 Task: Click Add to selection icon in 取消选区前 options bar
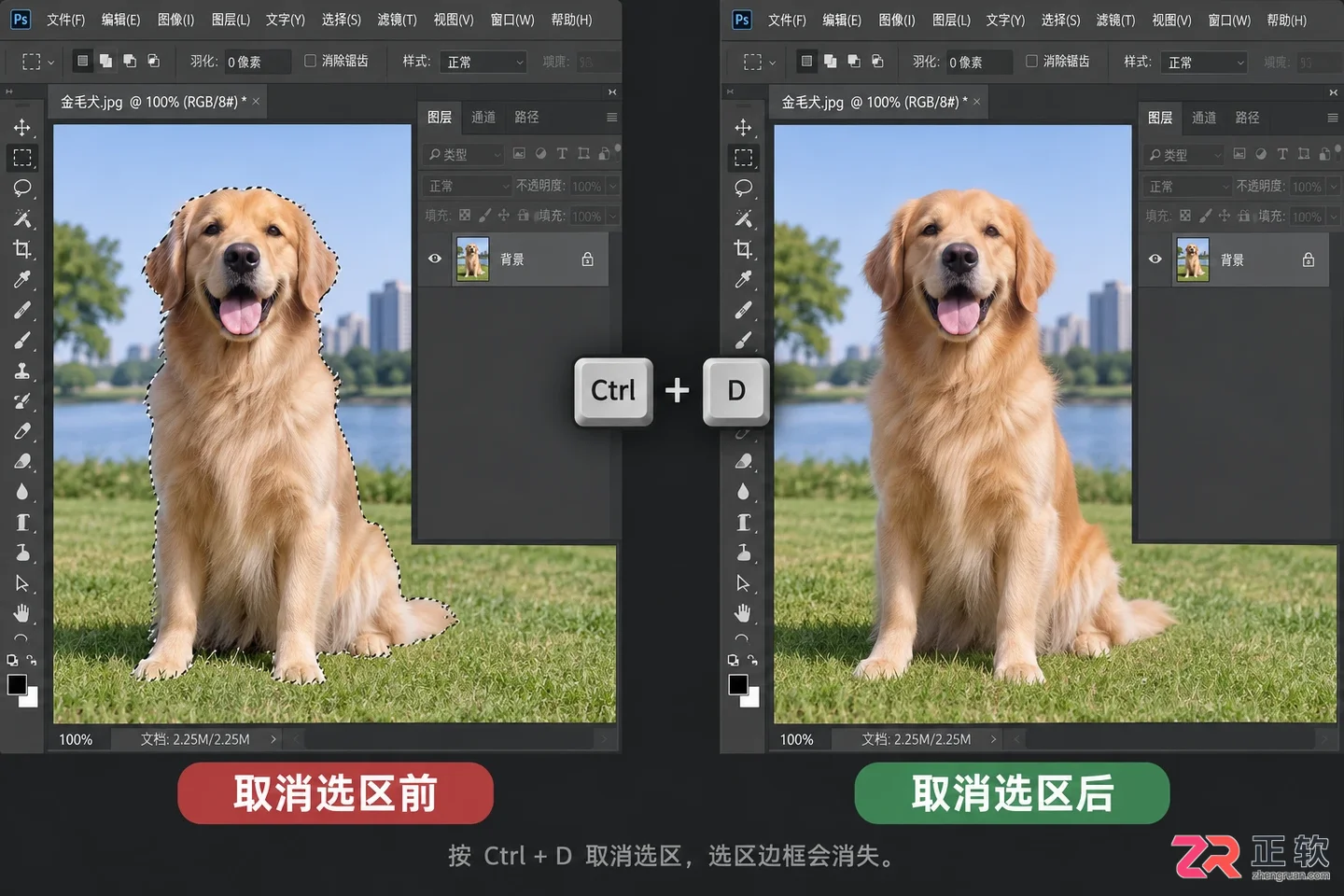click(105, 61)
